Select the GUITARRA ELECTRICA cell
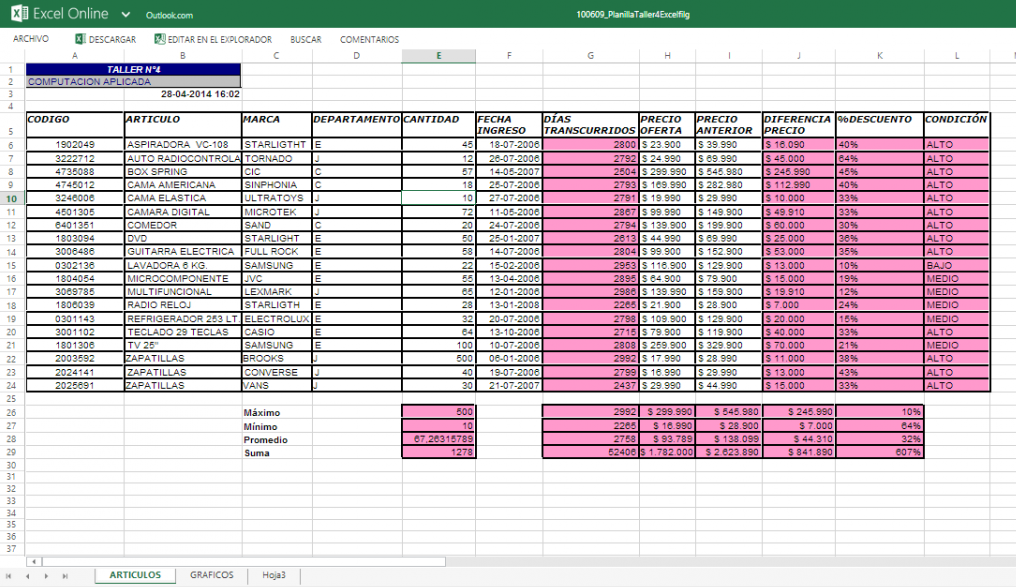The image size is (1016, 587). tap(183, 251)
